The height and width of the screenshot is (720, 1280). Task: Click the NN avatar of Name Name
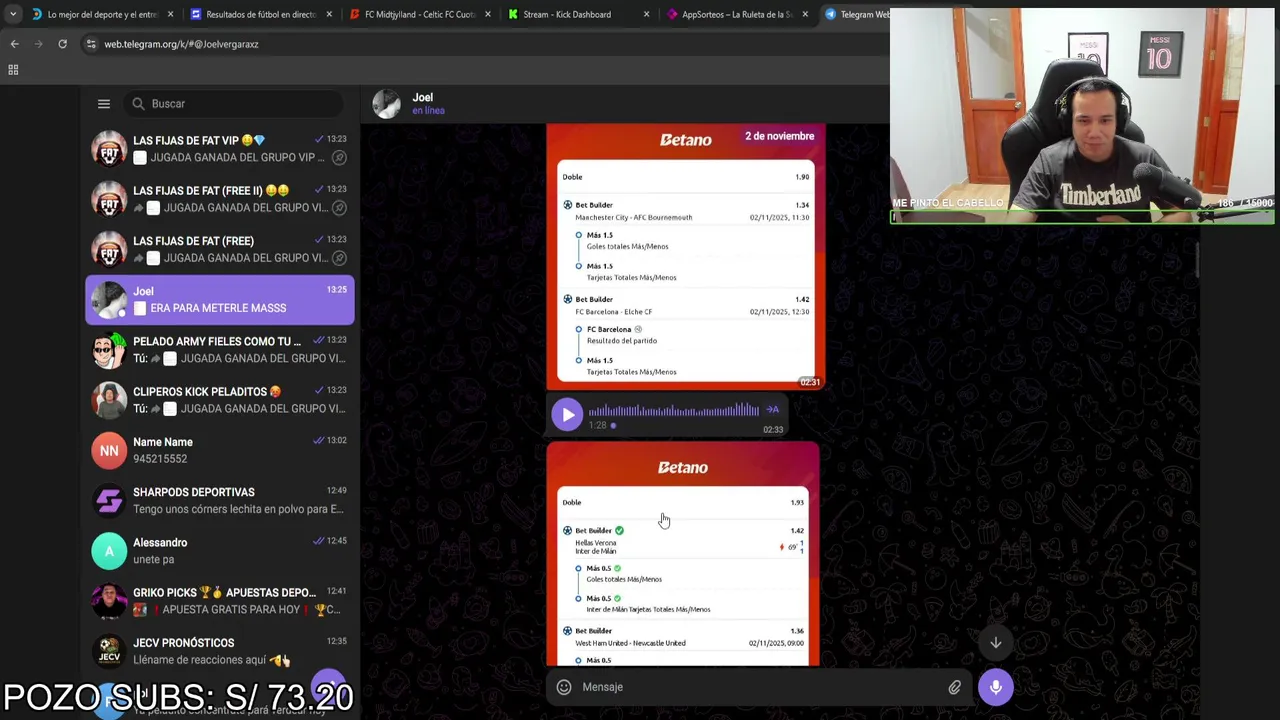point(109,450)
